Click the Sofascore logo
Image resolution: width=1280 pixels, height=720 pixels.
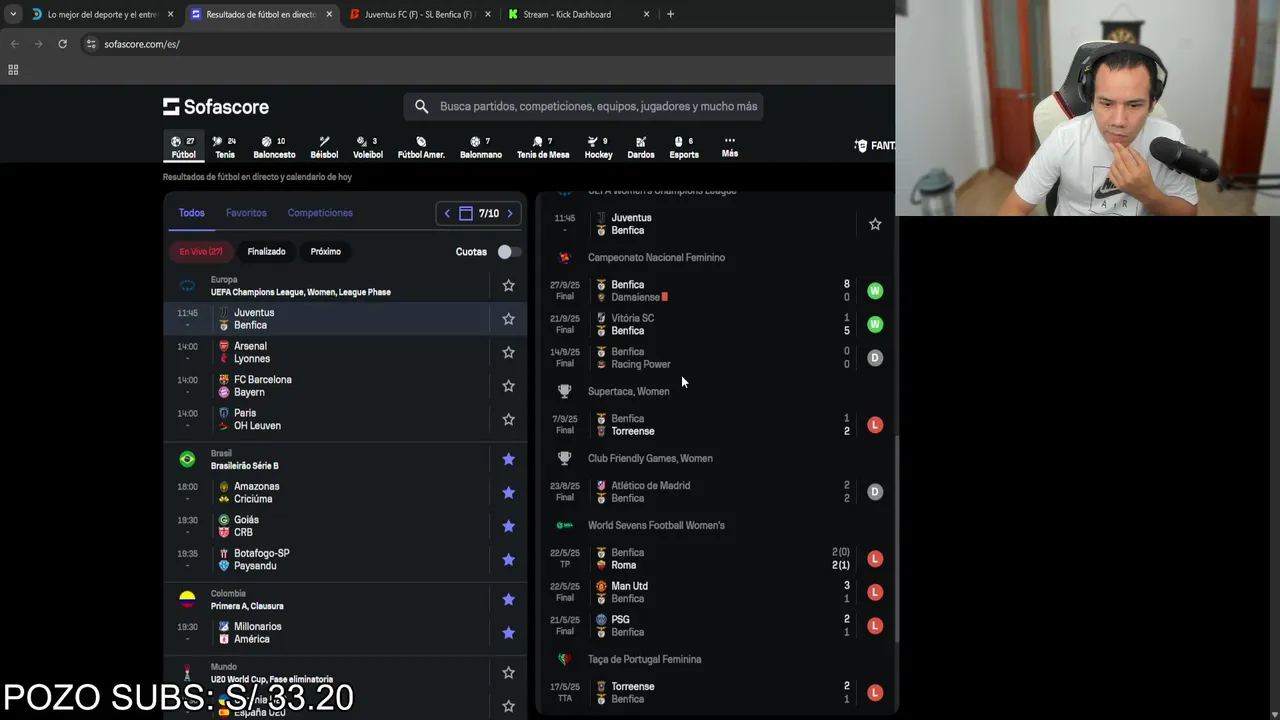(x=216, y=106)
